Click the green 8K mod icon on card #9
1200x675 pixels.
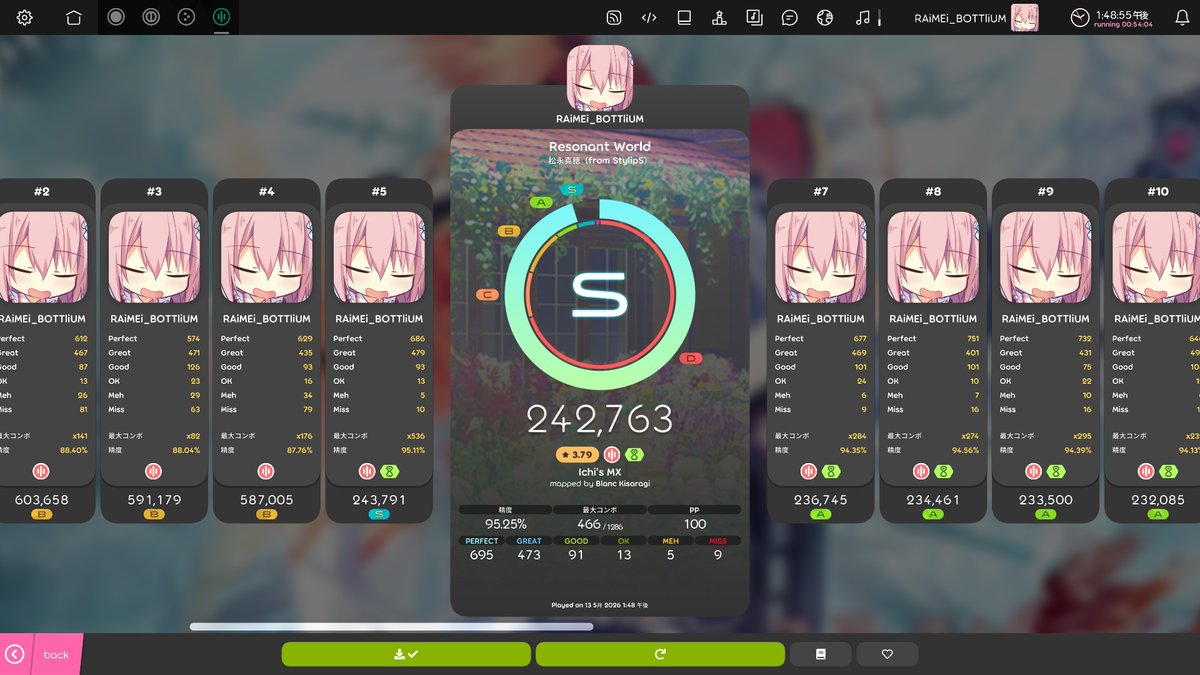(1056, 471)
